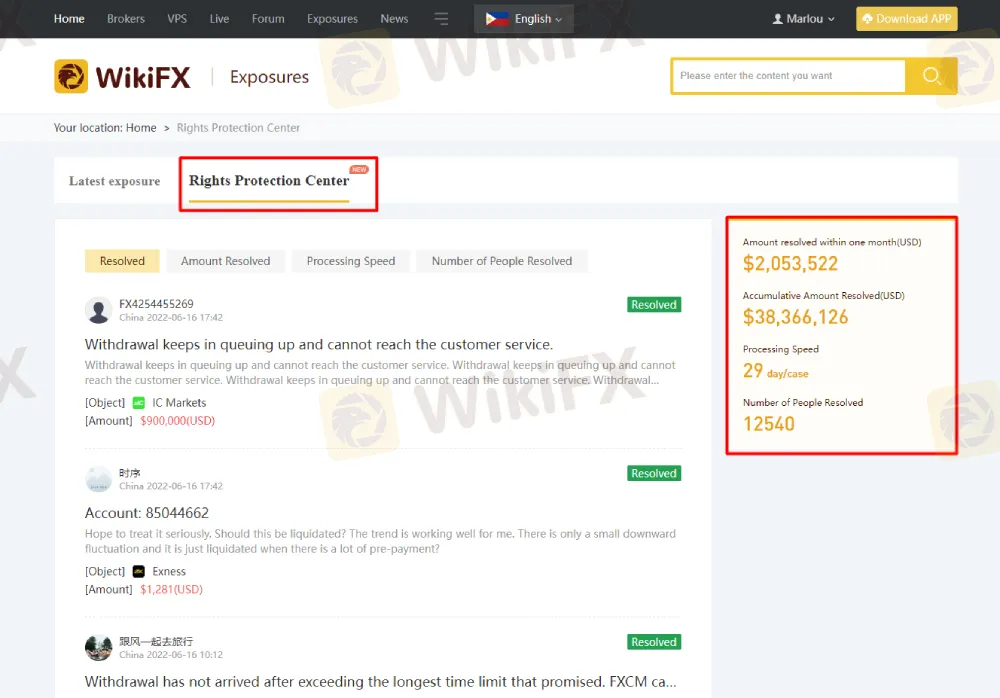1000x698 pixels.
Task: Open the FXCM withdrawal not arrived exposure
Action: point(381,681)
